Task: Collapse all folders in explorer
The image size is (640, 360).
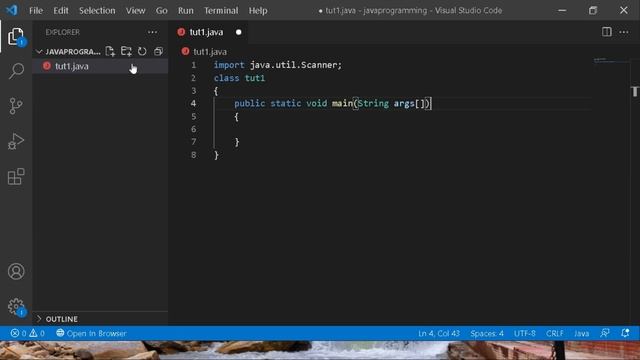Action: [x=158, y=51]
